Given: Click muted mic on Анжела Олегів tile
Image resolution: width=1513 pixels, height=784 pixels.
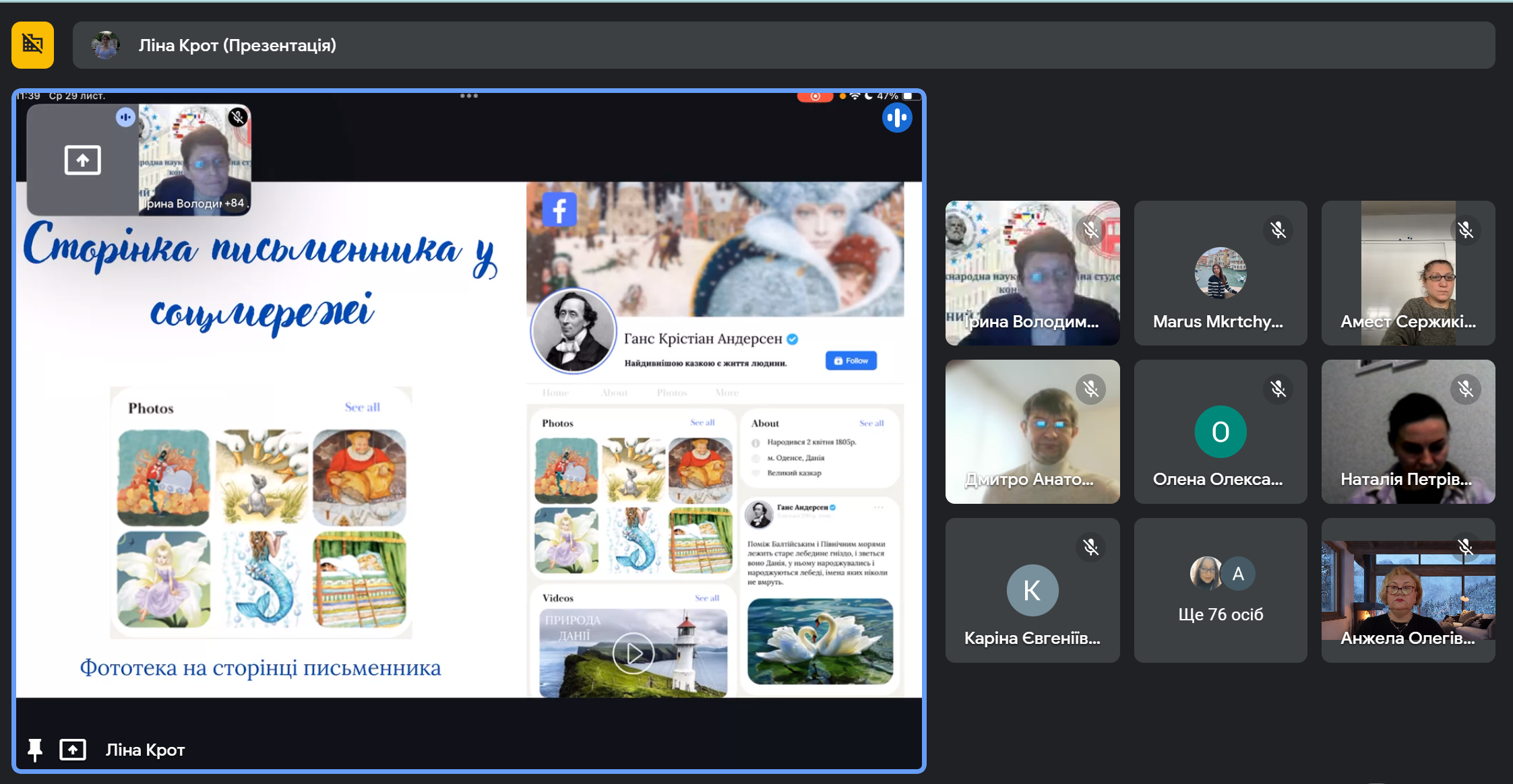Looking at the screenshot, I should 1465,547.
